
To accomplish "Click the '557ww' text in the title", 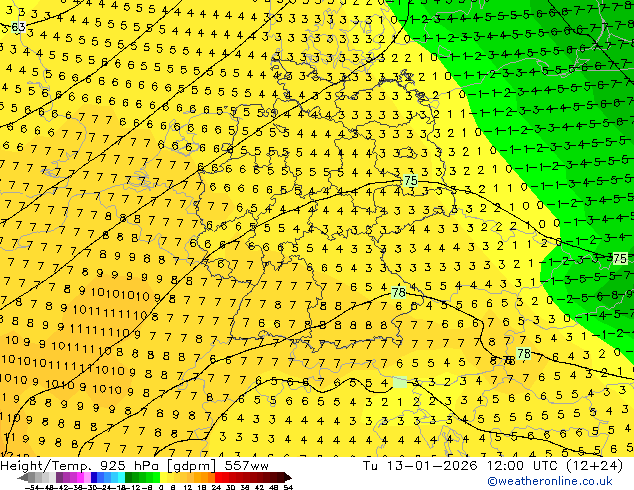I will (246, 466).
